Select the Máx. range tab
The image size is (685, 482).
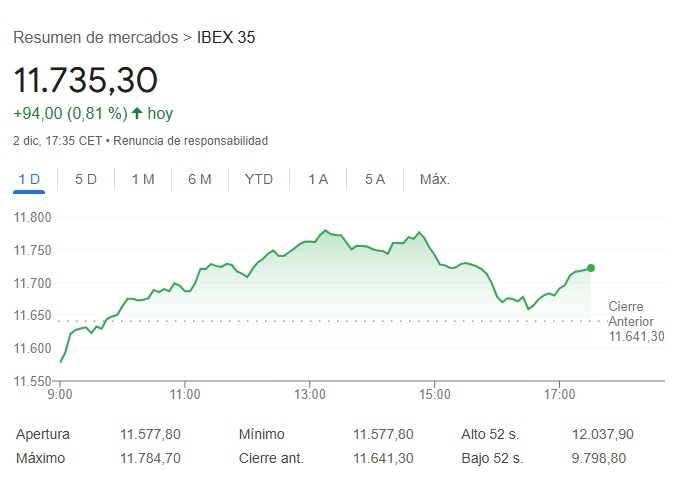coord(435,179)
